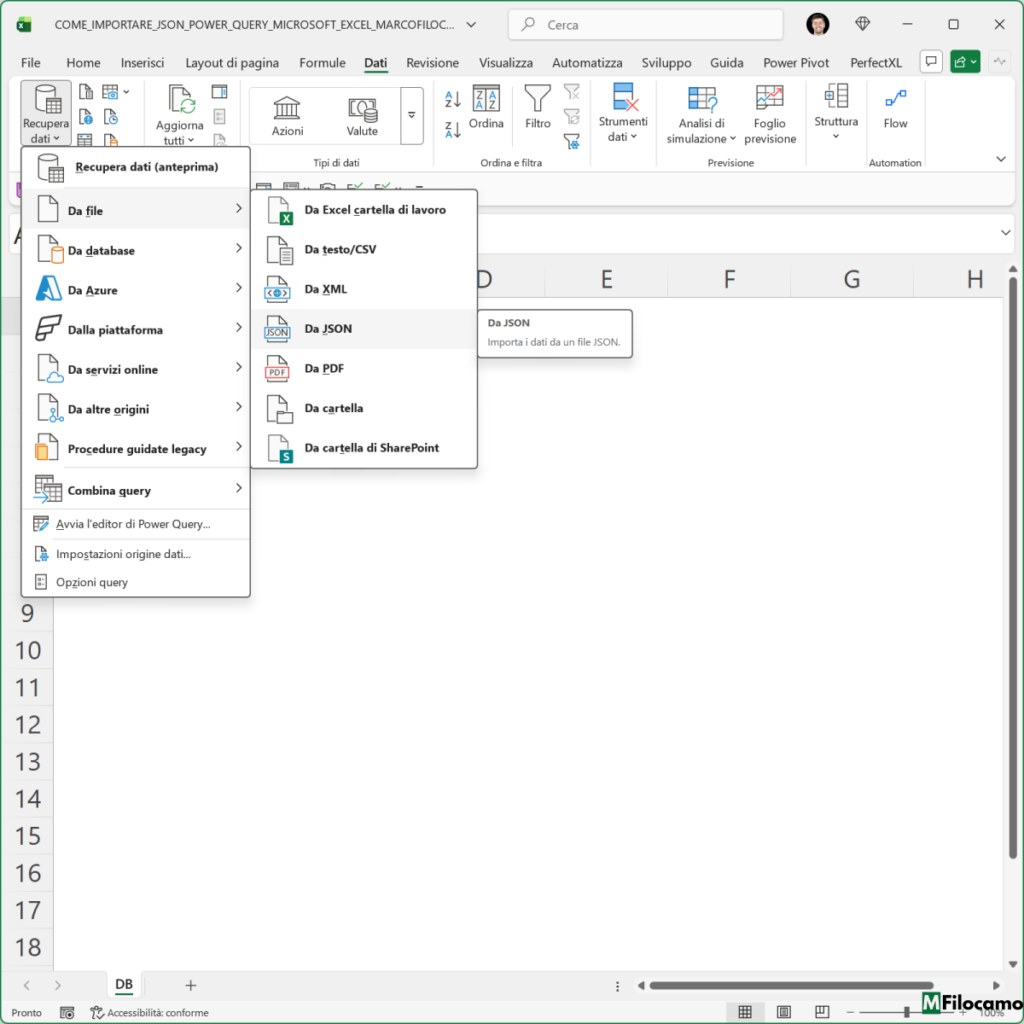Viewport: 1024px width, 1024px height.
Task: Open Strumenti dati dropdown
Action: (x=623, y=114)
